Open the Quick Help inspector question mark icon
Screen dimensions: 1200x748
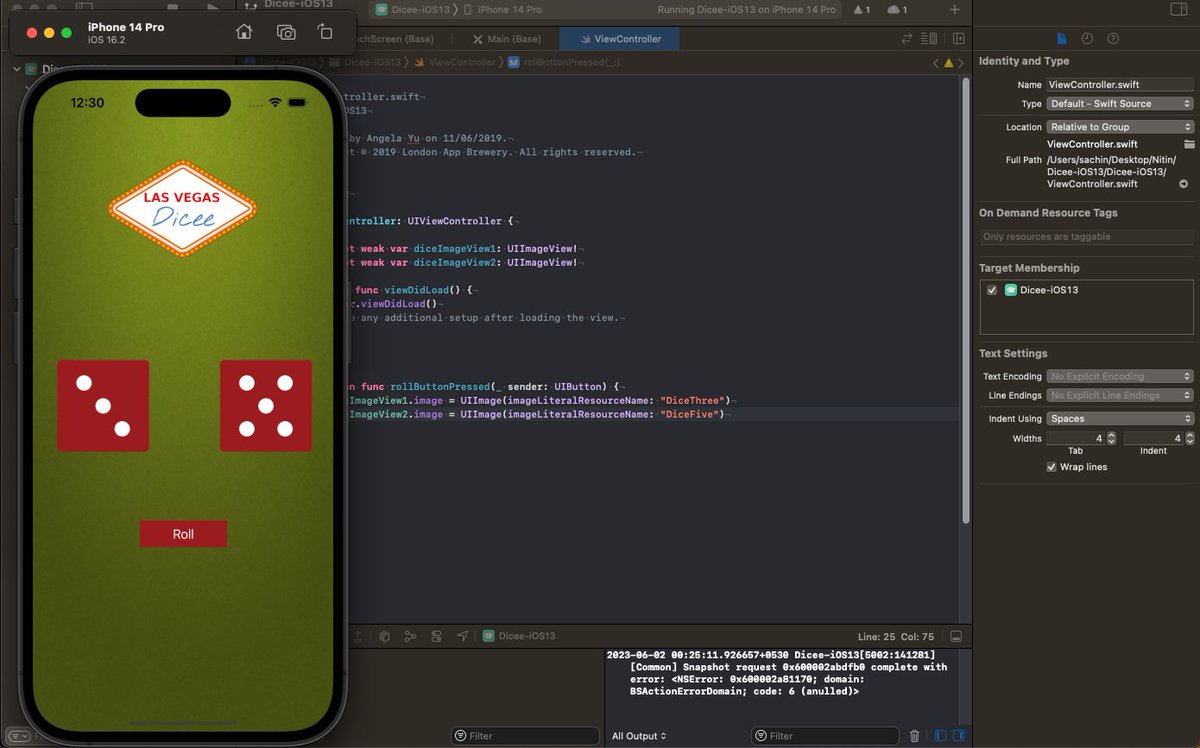pyautogui.click(x=1112, y=38)
